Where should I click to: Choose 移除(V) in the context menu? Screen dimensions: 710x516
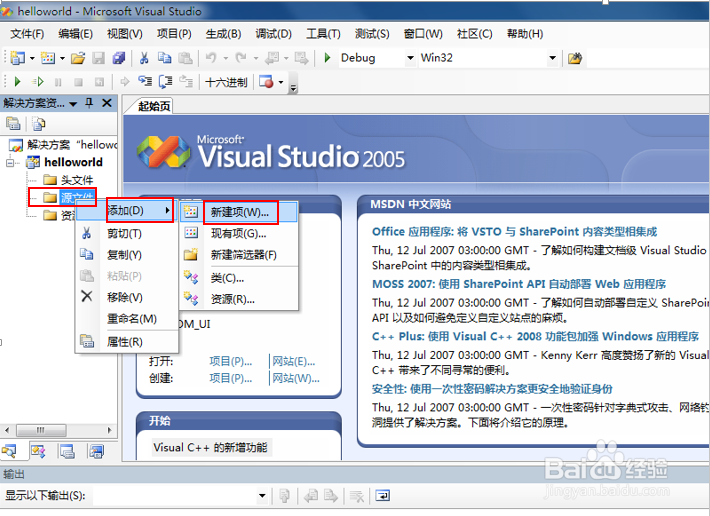tap(127, 297)
